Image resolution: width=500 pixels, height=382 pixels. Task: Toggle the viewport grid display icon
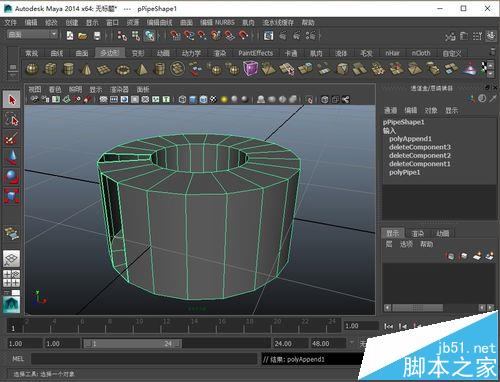(x=103, y=99)
